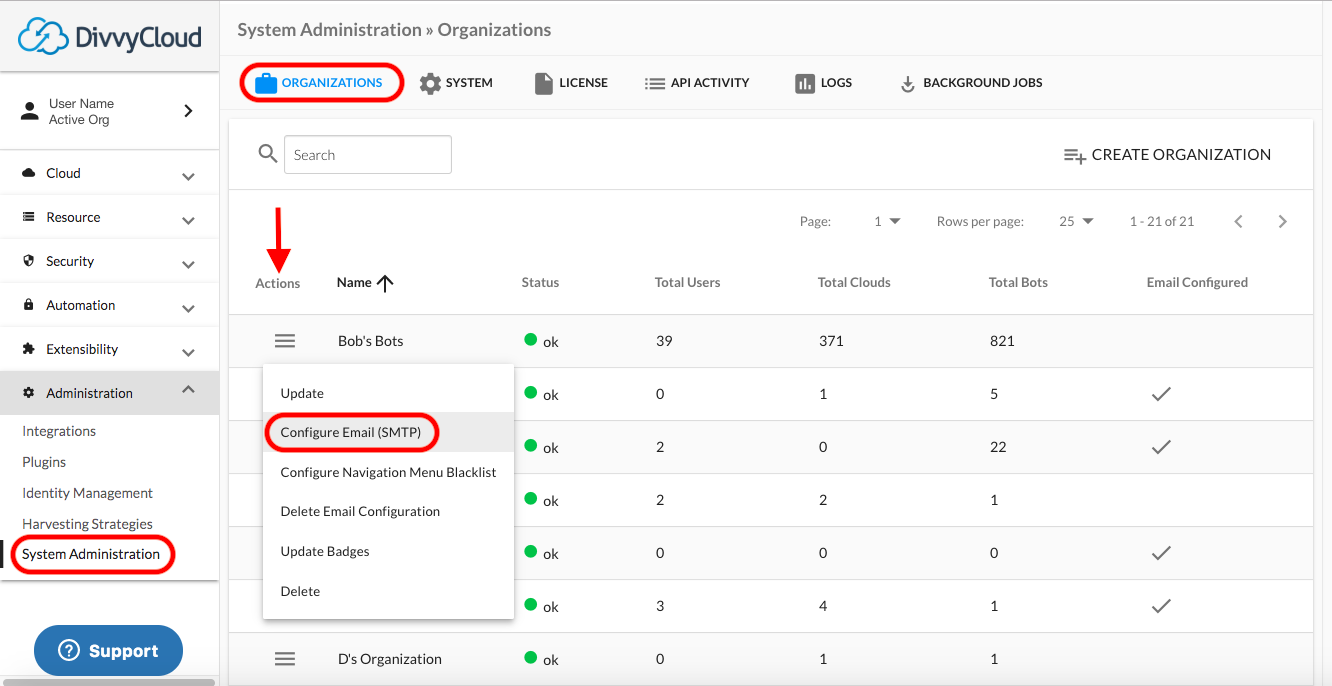Click the Total Bots column header

click(x=1018, y=283)
